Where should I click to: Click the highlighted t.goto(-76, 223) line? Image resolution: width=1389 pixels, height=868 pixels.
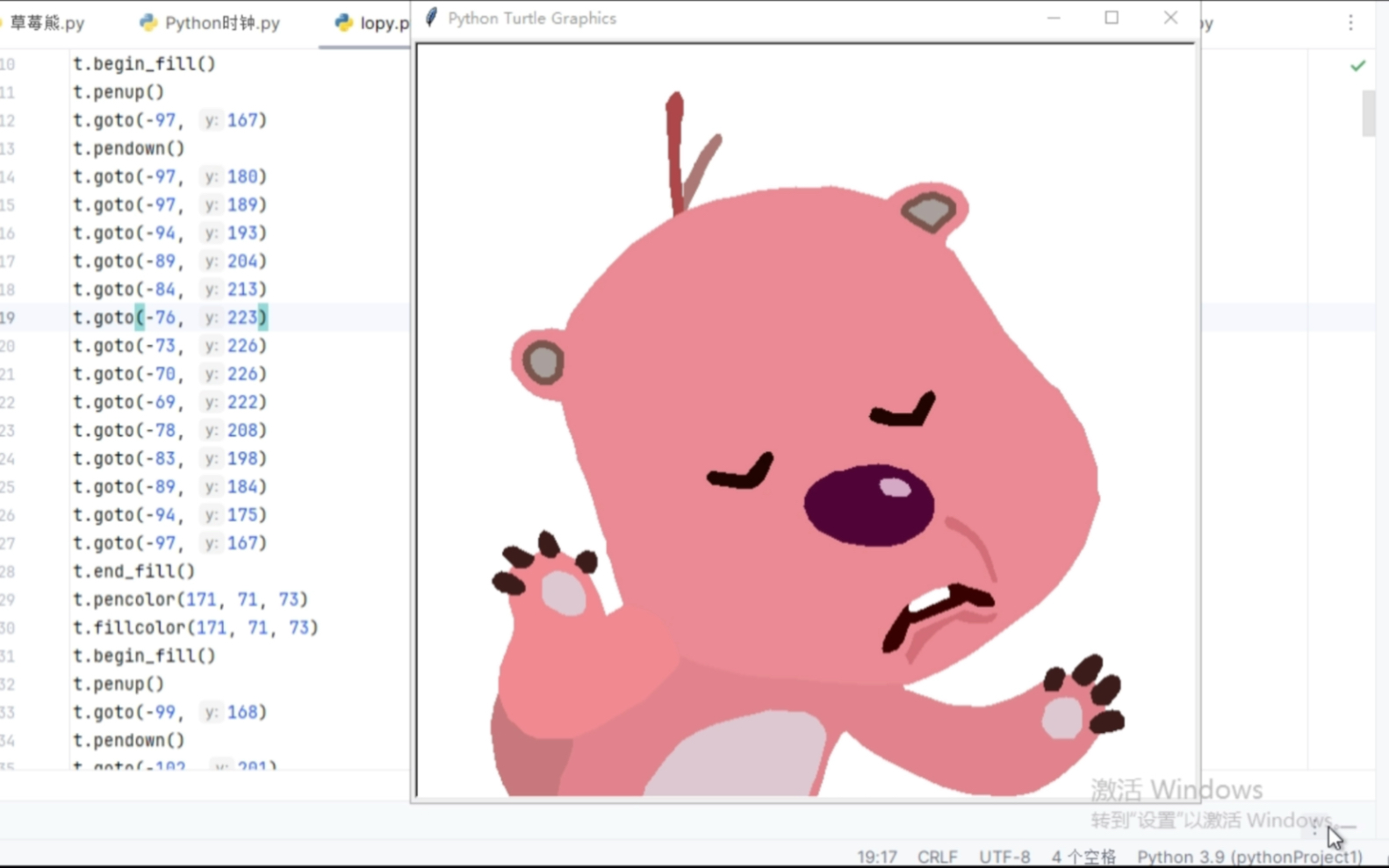[169, 317]
